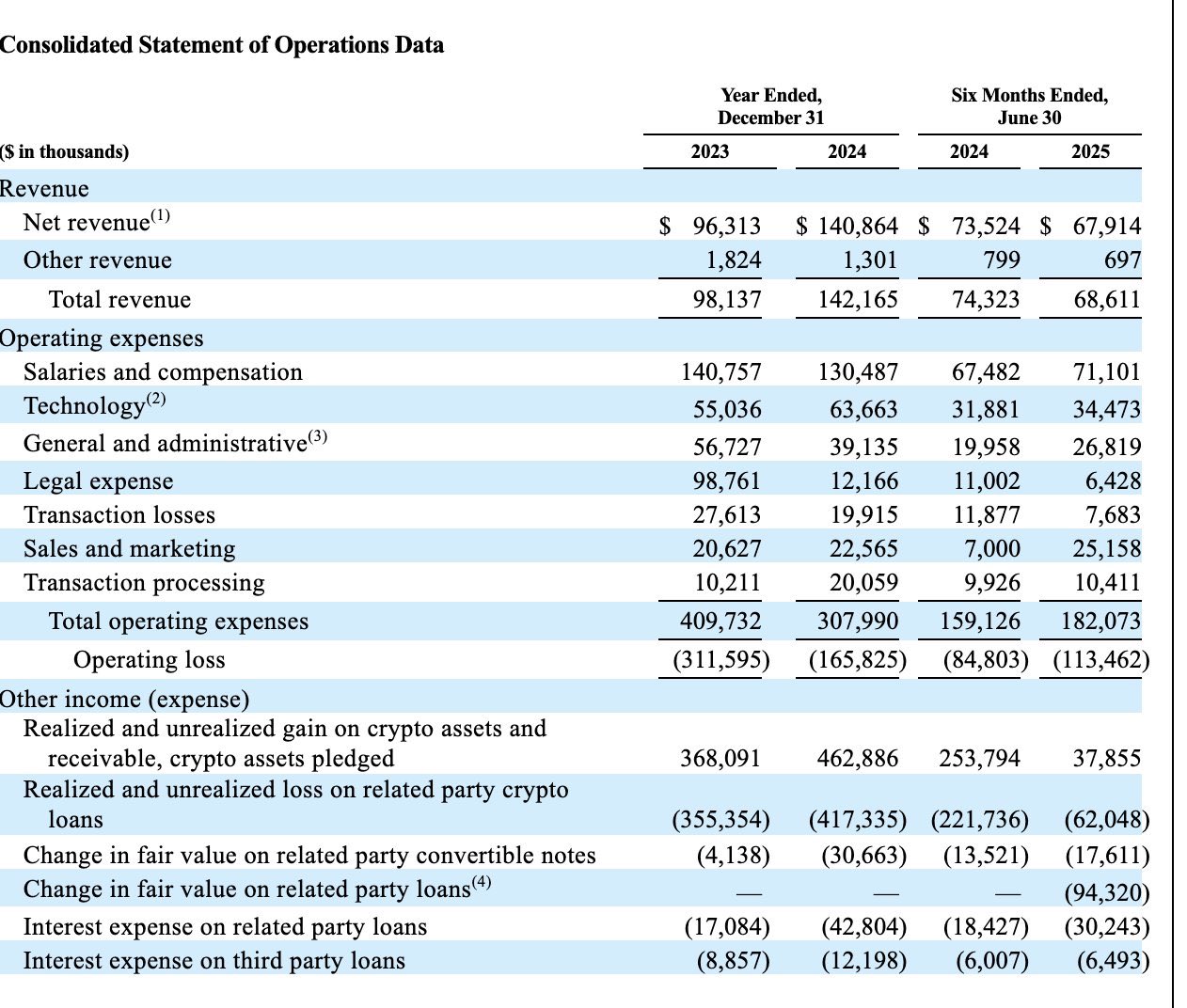
Task: Click the Salaries and compensation row label
Action: point(163,372)
